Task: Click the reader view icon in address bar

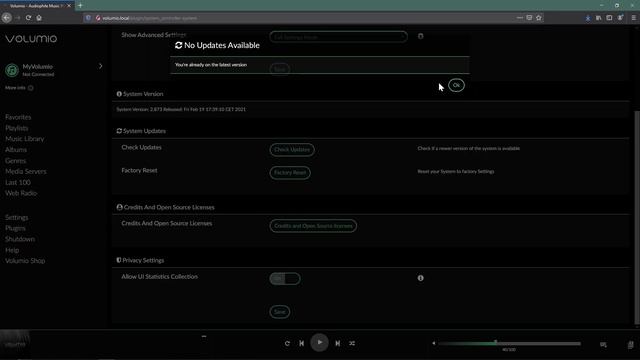Action: pyautogui.click(x=529, y=18)
